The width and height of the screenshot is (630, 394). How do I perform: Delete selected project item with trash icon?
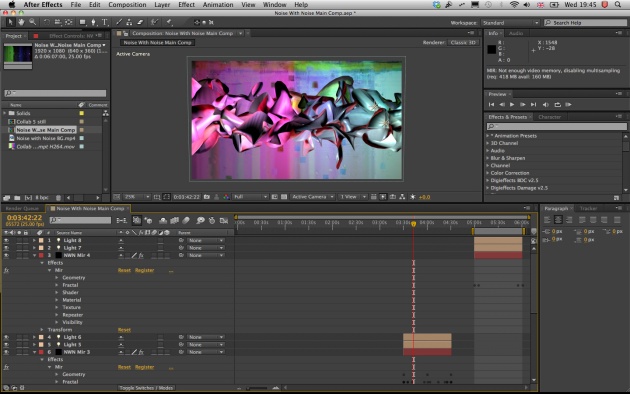(x=58, y=198)
